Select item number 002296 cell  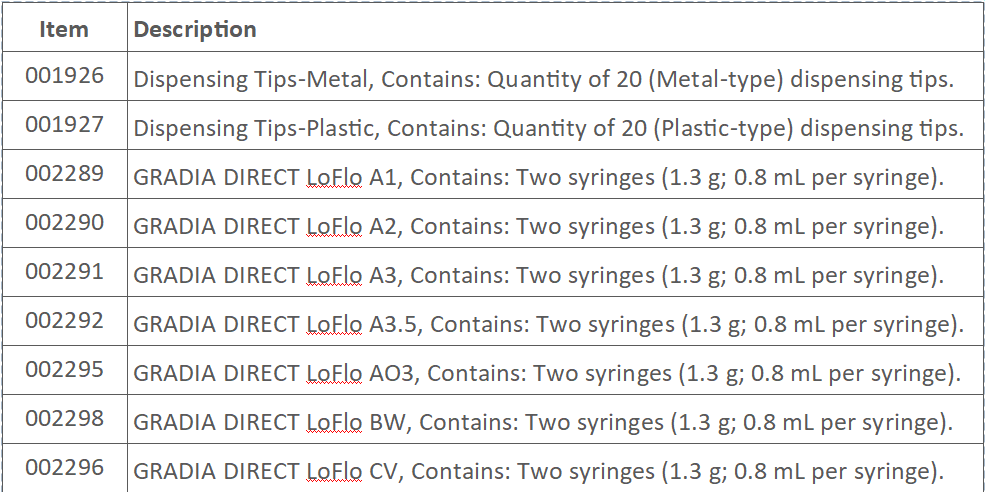click(x=64, y=466)
